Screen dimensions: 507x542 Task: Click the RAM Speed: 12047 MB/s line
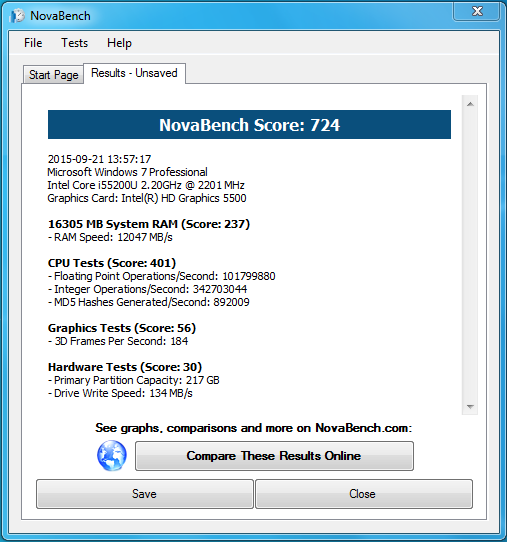(110, 237)
